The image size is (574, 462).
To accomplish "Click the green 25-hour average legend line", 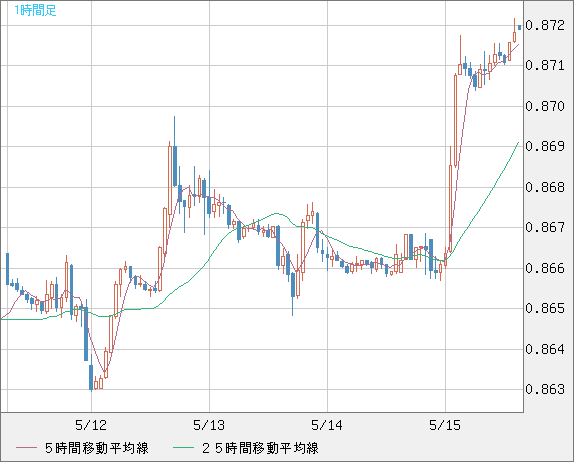I will 183,448.
